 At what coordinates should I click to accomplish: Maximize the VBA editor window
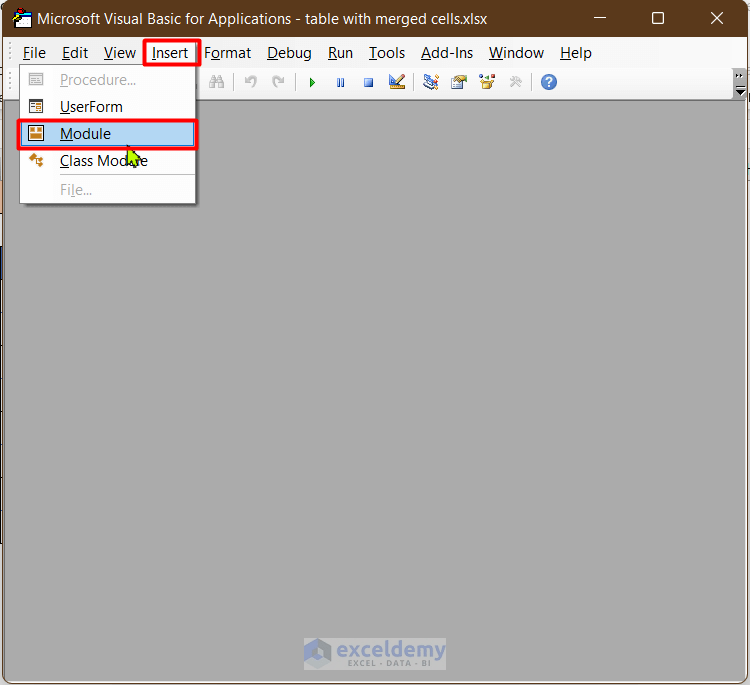658,18
